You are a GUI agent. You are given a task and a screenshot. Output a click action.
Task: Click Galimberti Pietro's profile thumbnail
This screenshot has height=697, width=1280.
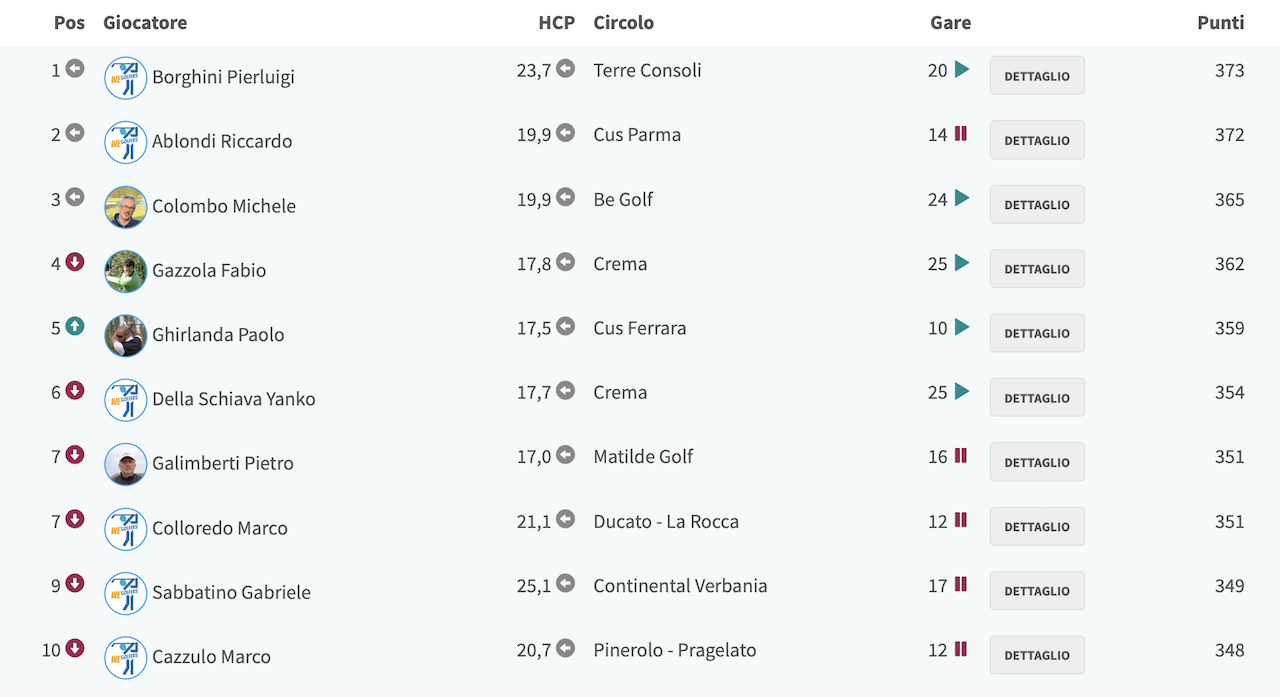pos(126,464)
